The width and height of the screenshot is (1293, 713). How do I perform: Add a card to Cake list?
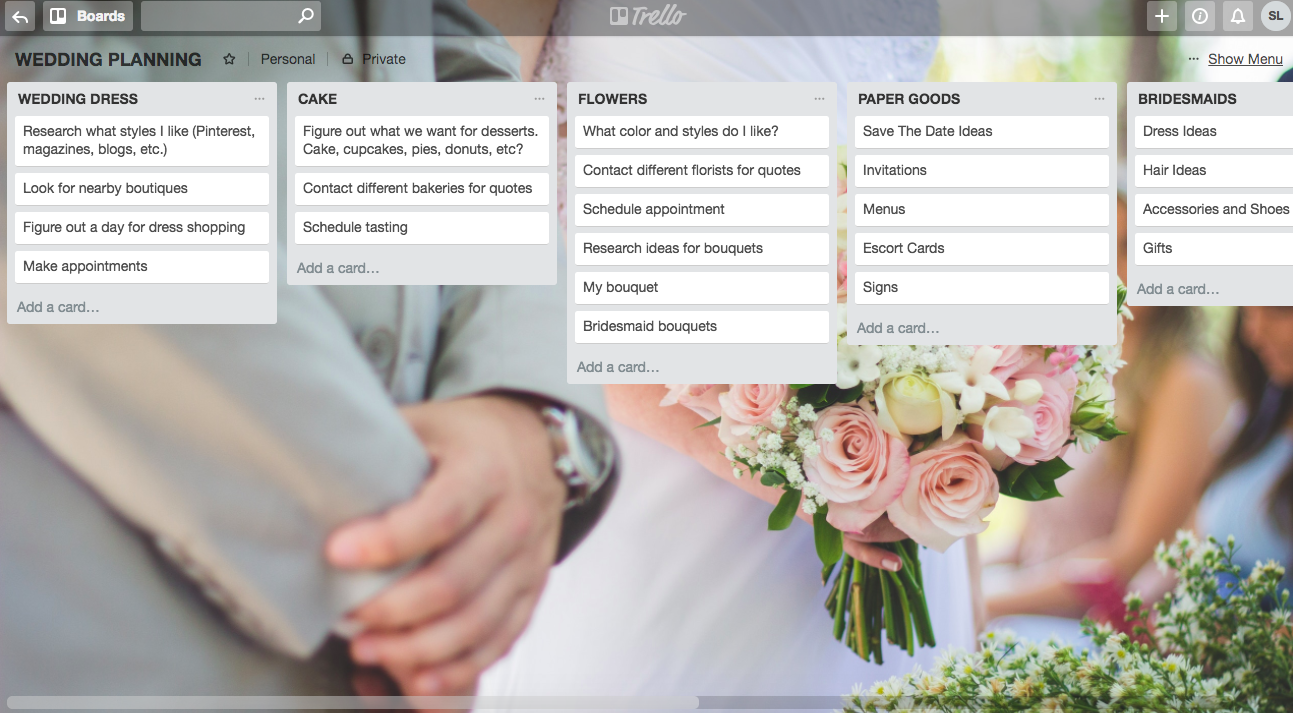tap(338, 268)
